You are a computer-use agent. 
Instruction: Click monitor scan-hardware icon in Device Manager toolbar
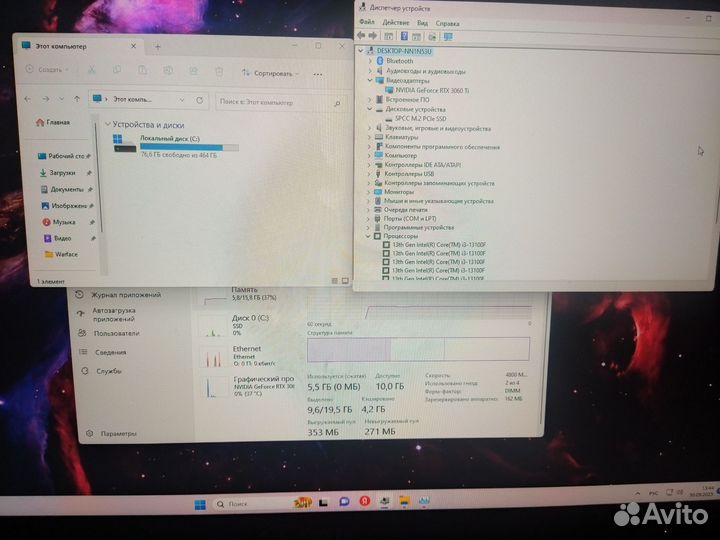(x=448, y=37)
